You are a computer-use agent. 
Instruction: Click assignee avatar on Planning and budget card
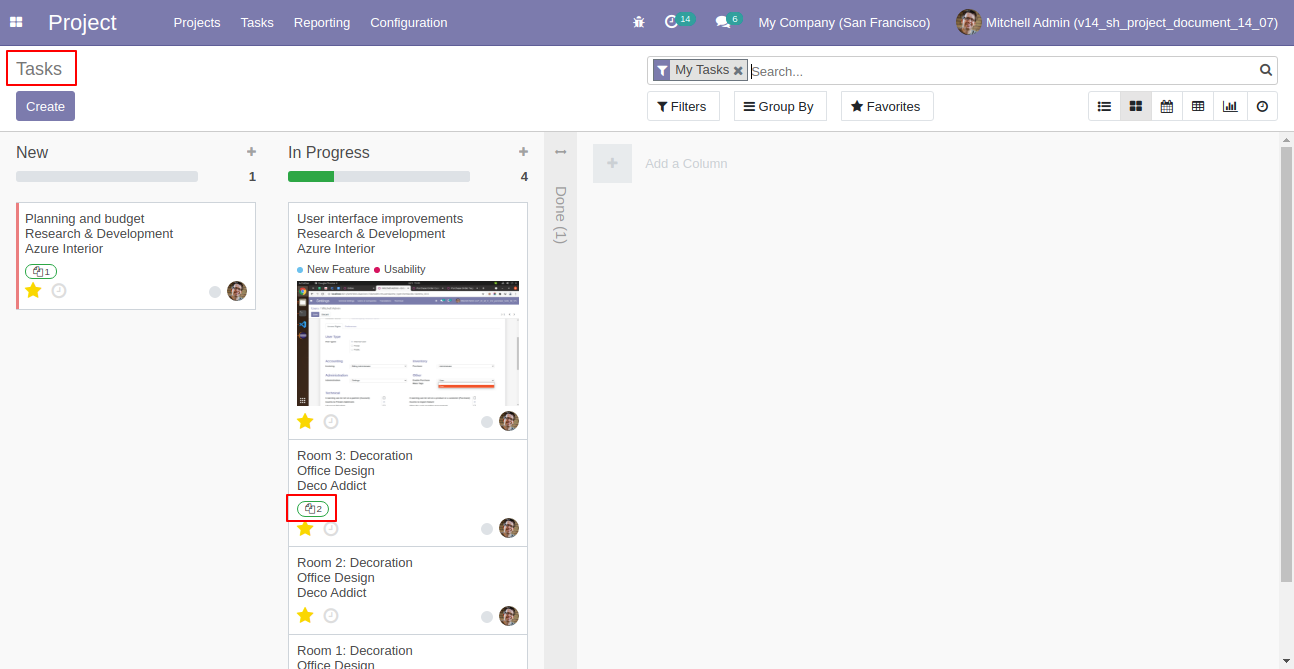237,291
